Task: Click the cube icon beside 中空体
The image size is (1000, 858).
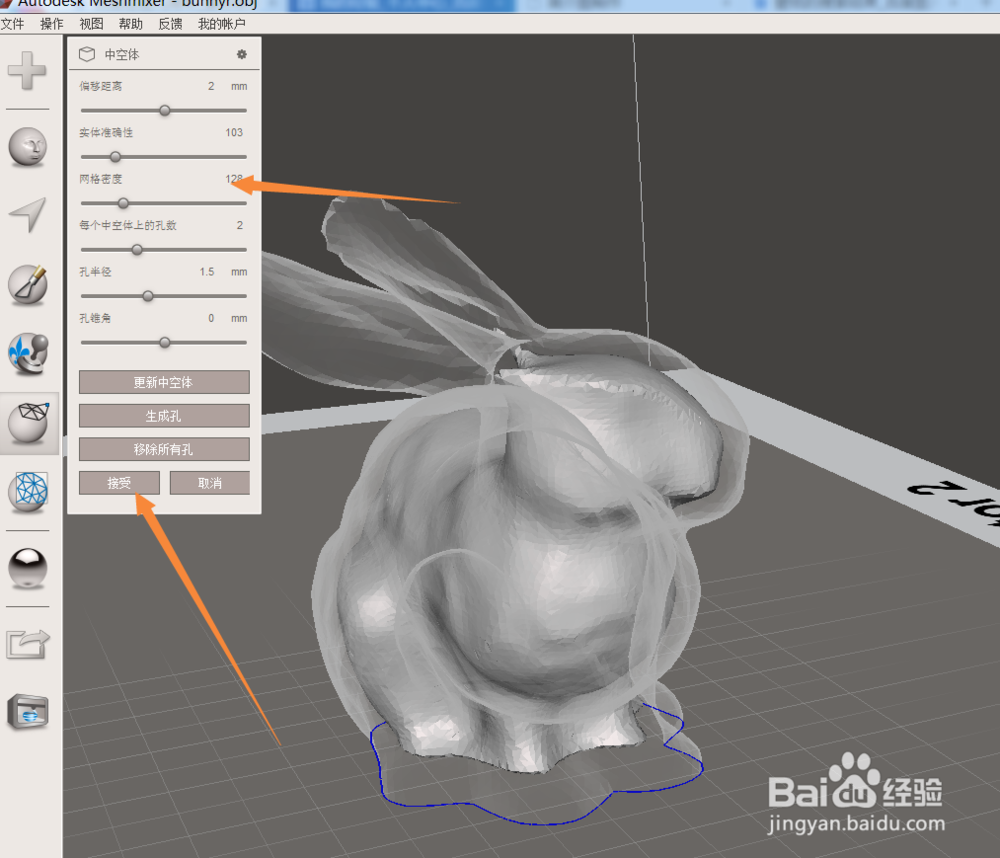Action: click(x=87, y=54)
